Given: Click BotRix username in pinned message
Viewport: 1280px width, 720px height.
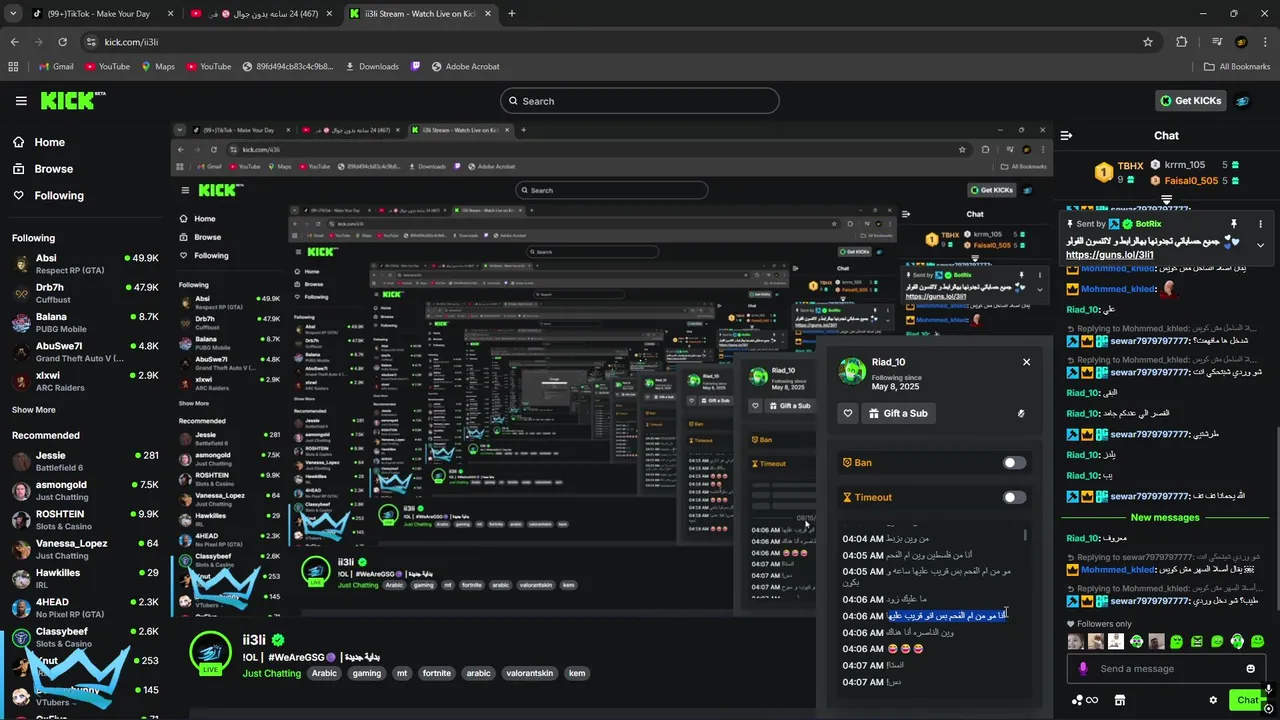Looking at the screenshot, I should [1149, 224].
